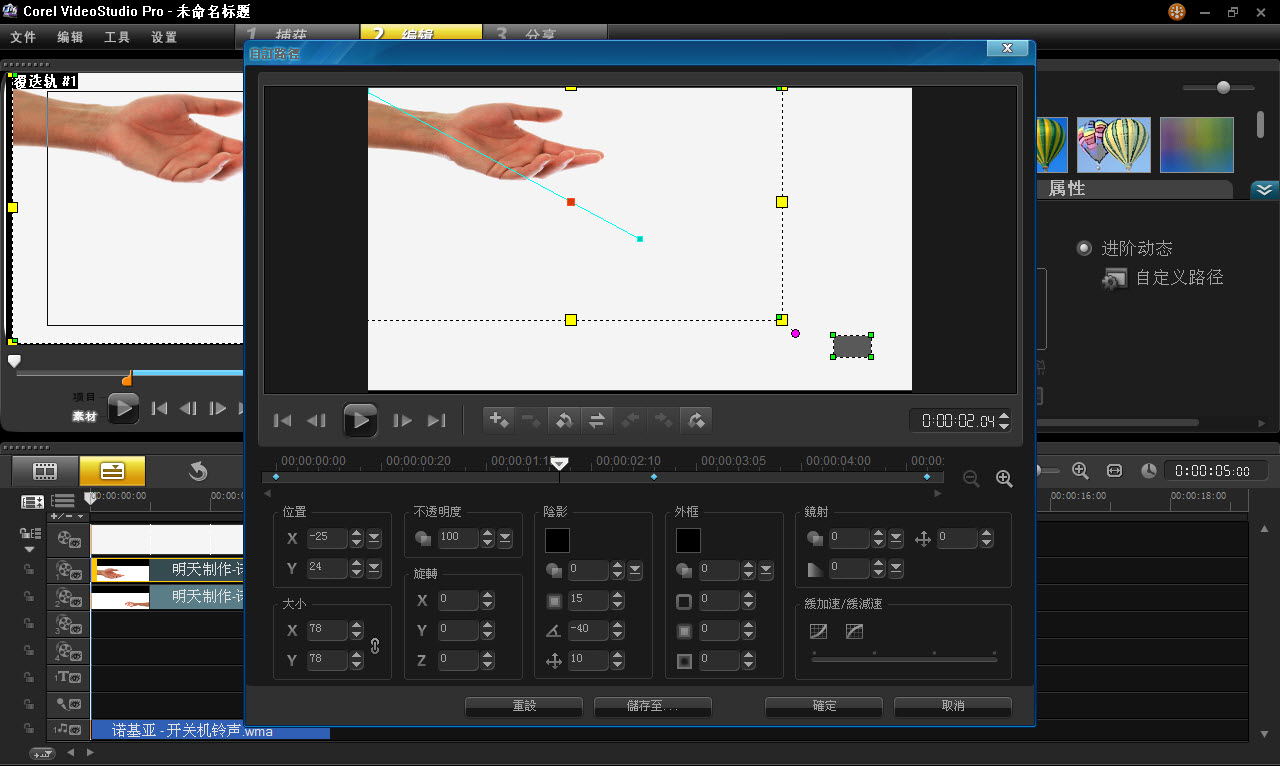
Task: Expand the add/remove track dropdown
Action: (68, 516)
